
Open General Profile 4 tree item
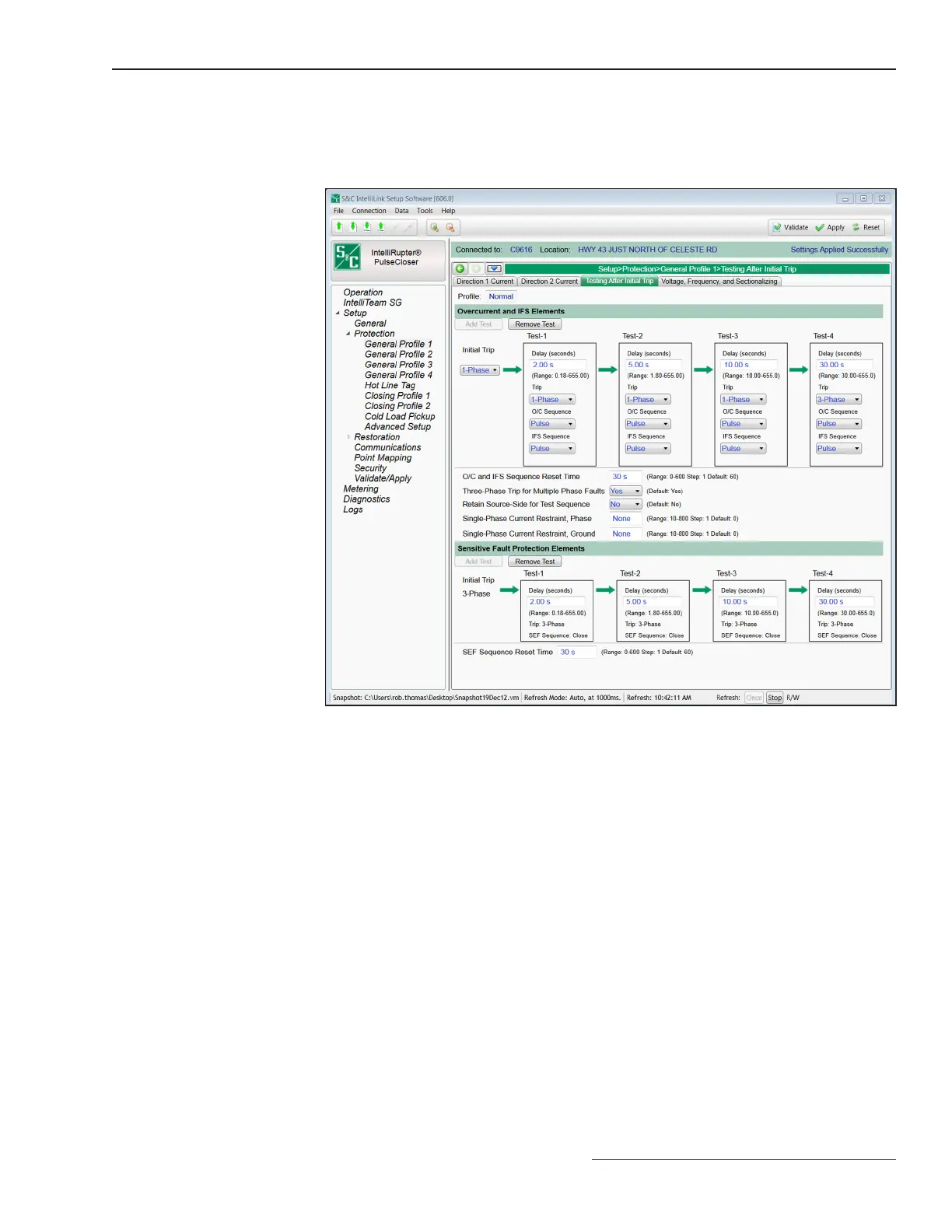pyautogui.click(x=398, y=375)
